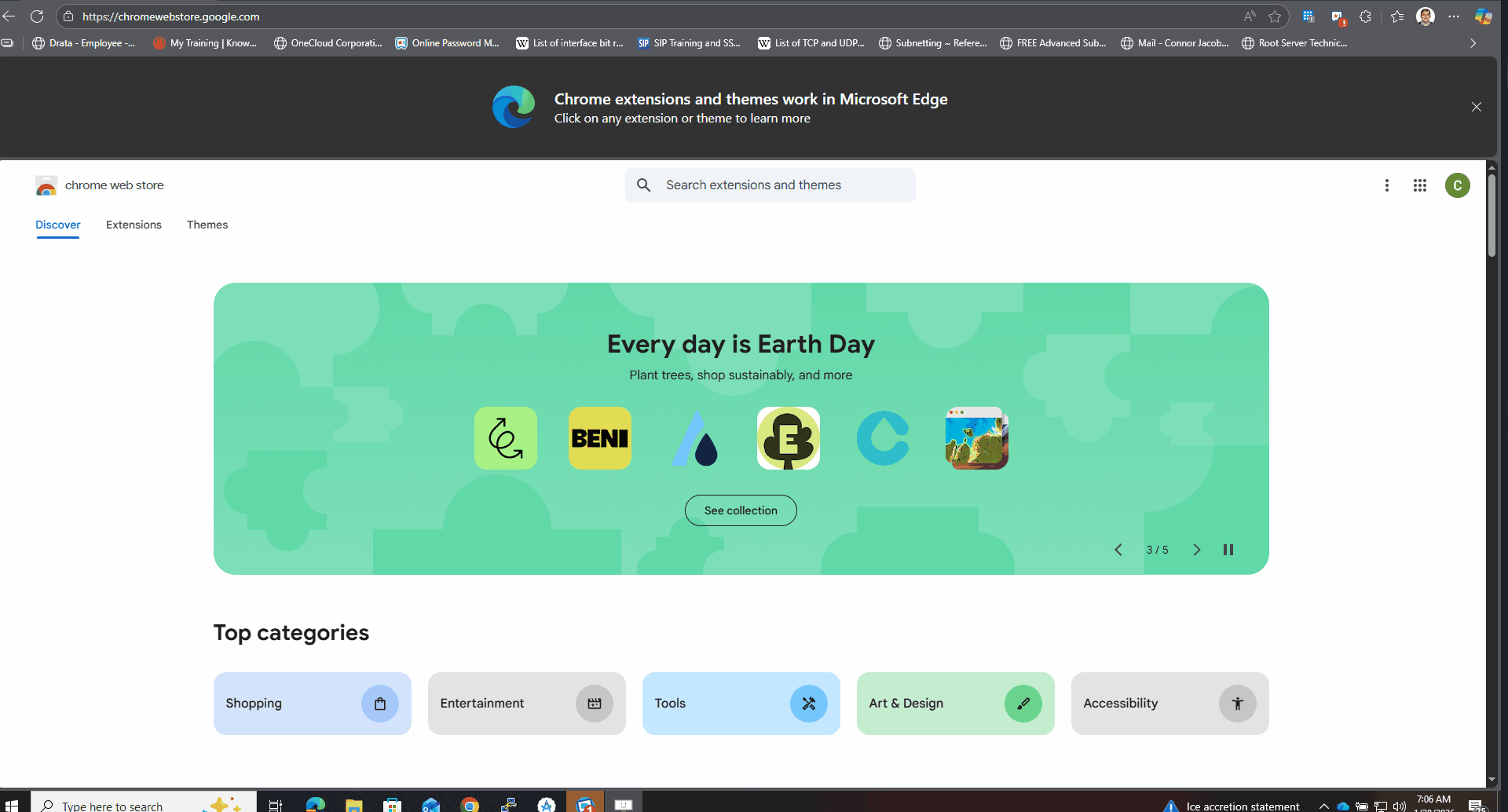Open the Google apps grid icon
The width and height of the screenshot is (1508, 812).
click(1419, 185)
